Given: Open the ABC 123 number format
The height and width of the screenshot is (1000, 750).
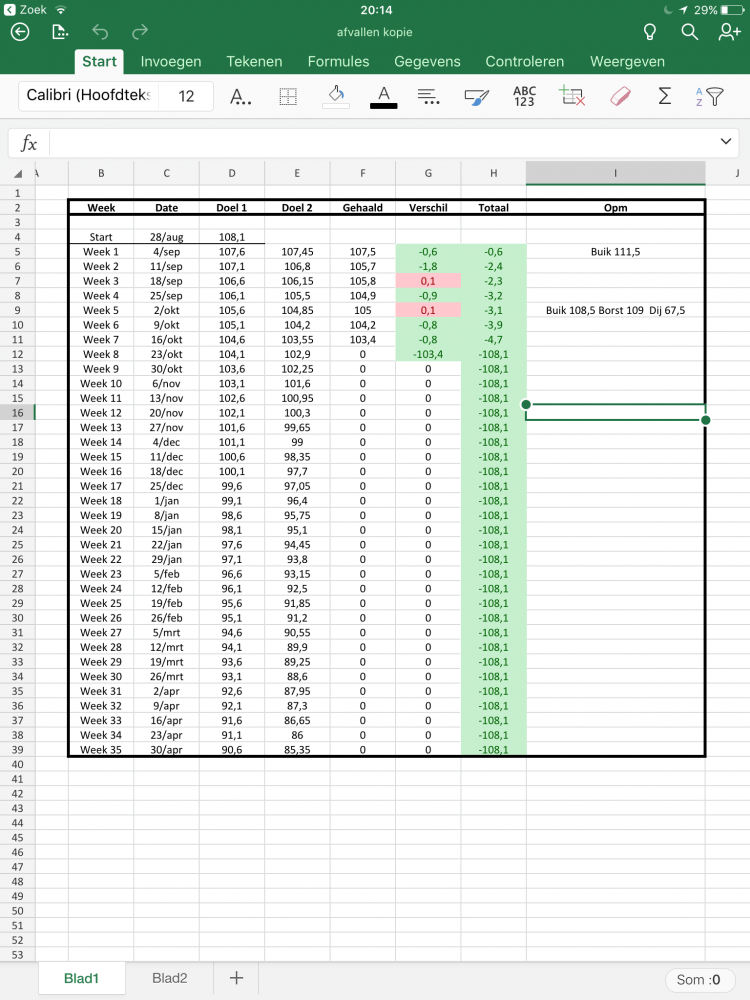Looking at the screenshot, I should tap(524, 96).
